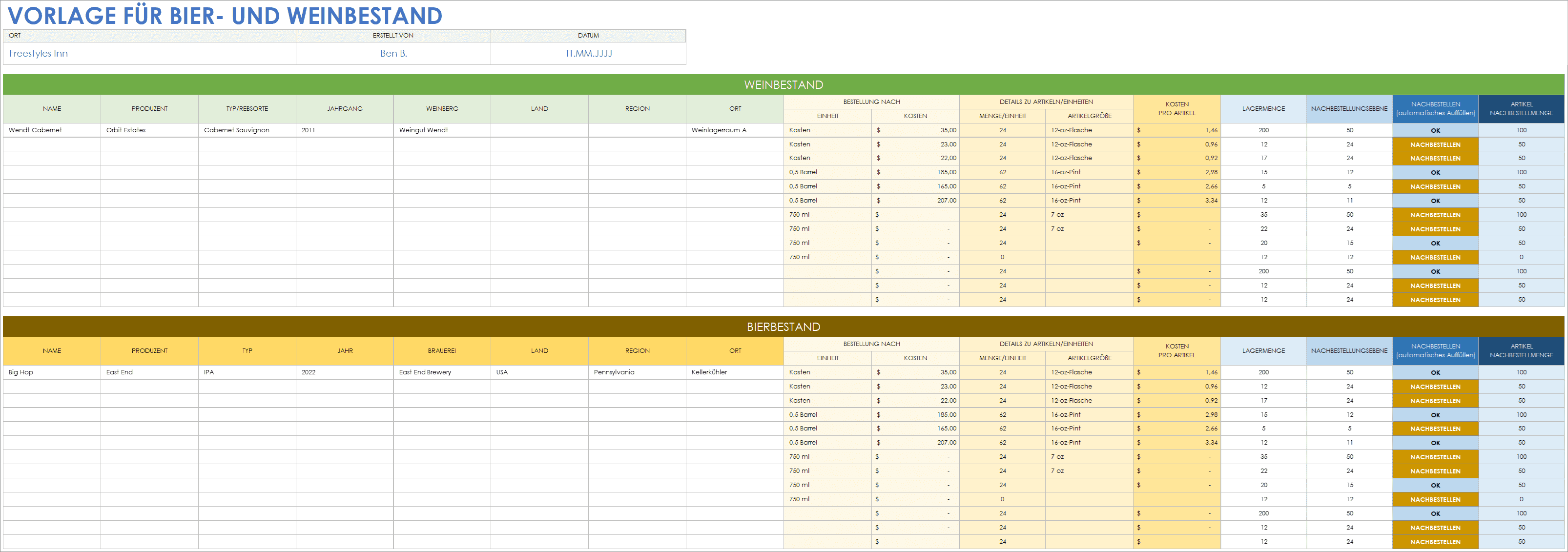
Task: Select 'NACHBESTELLUNGSEBENE' header in the beer table
Action: [1349, 351]
